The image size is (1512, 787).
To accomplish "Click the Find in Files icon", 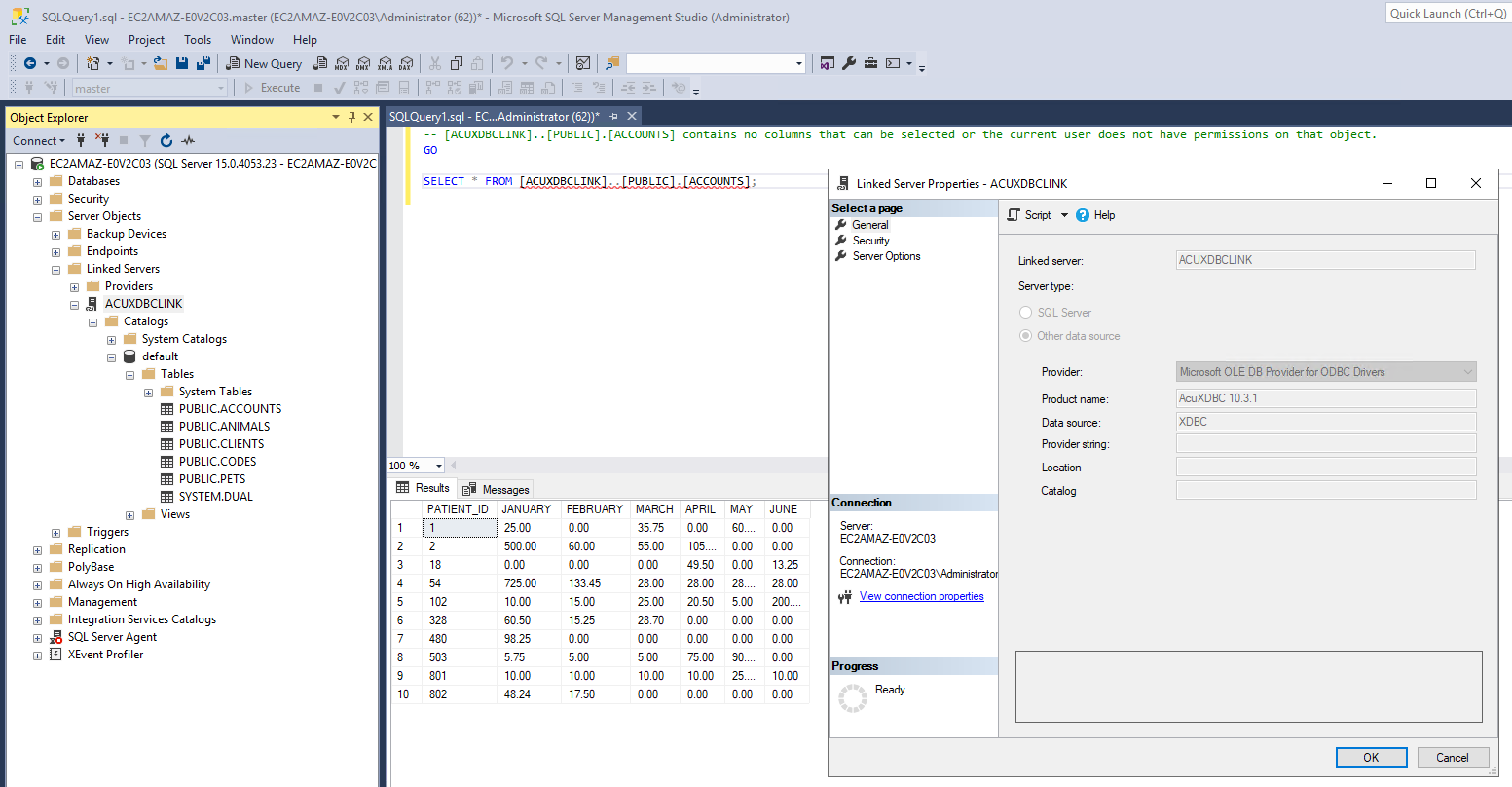I will [612, 63].
